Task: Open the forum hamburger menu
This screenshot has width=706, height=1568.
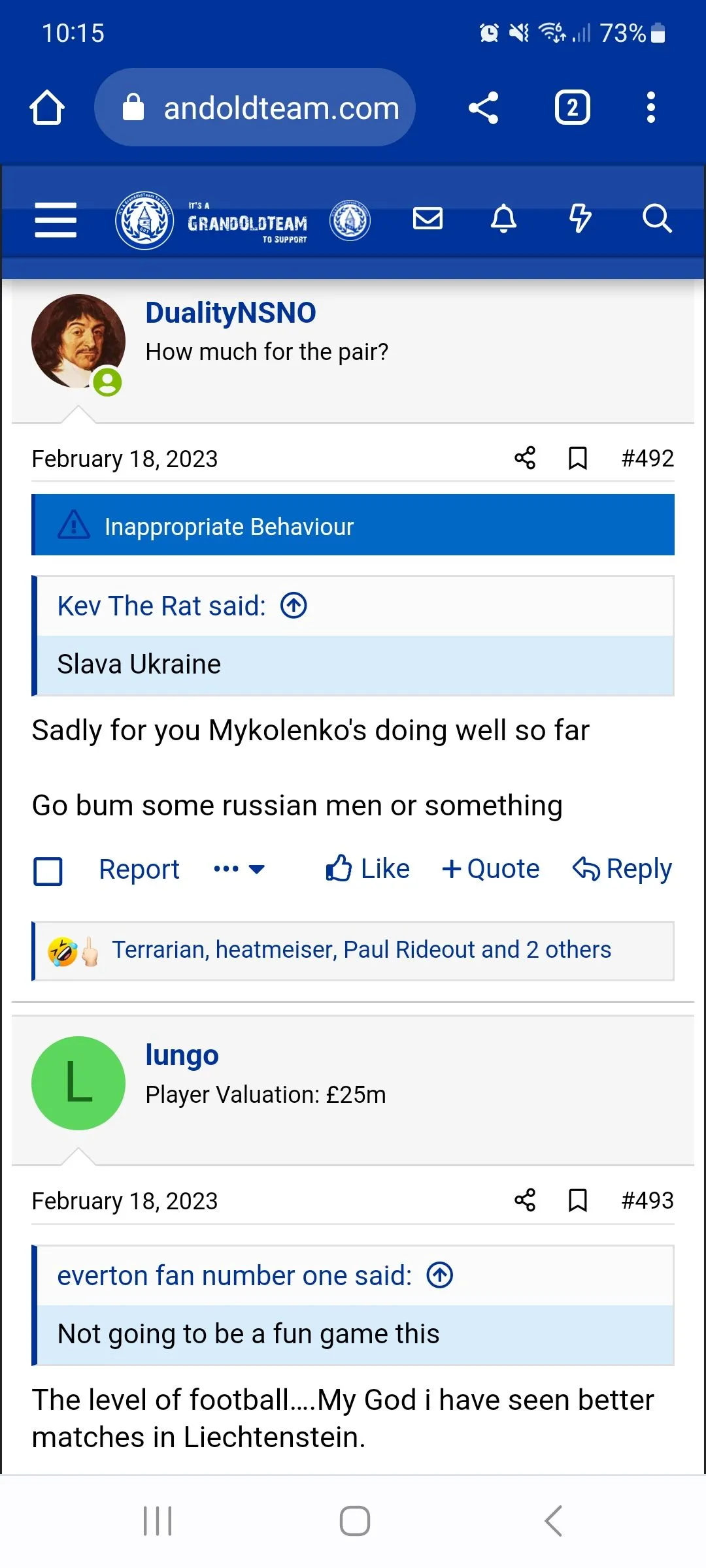Action: coord(56,220)
